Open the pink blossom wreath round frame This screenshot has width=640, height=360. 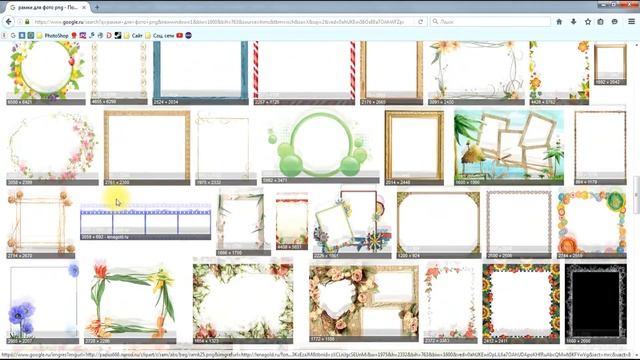[52, 148]
